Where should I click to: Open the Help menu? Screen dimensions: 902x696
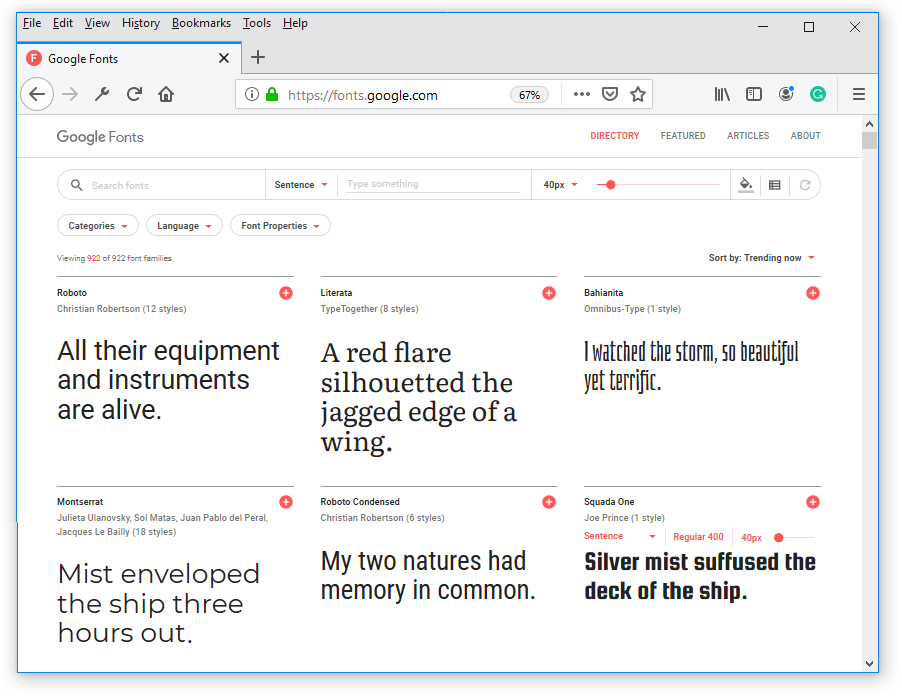pyautogui.click(x=295, y=23)
